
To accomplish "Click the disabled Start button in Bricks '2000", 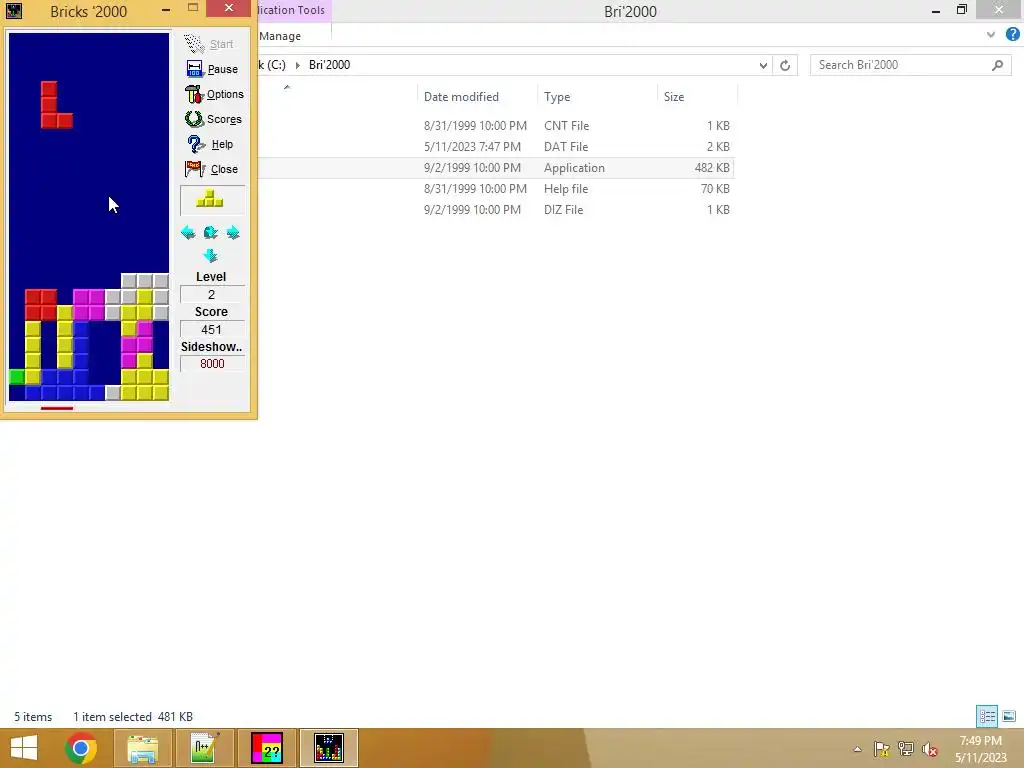I will (209, 44).
